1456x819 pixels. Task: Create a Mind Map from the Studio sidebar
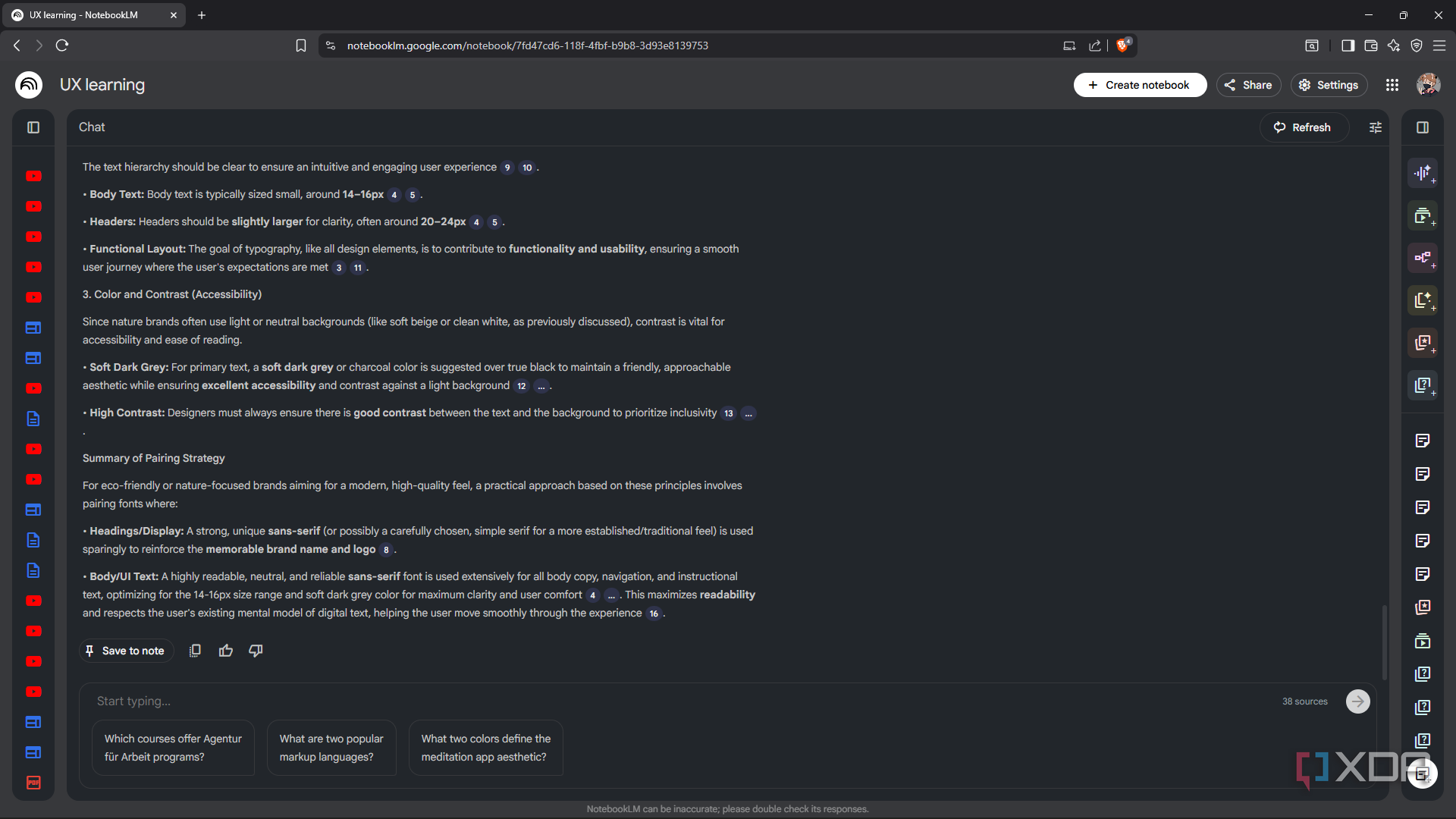click(x=1423, y=258)
